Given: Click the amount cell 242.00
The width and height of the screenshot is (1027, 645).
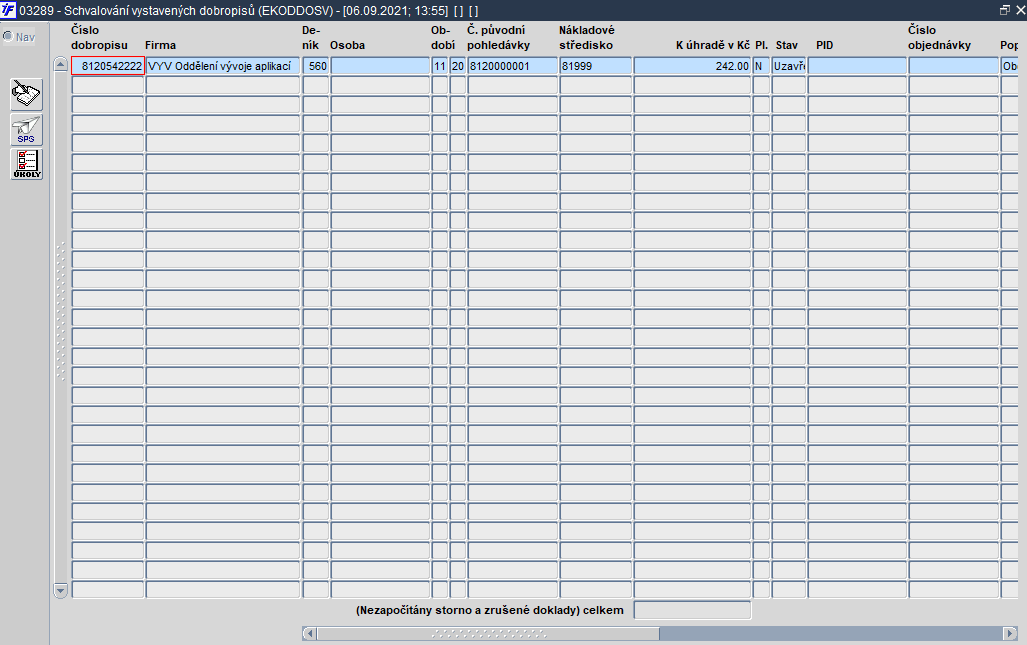Looking at the screenshot, I should [x=692, y=66].
